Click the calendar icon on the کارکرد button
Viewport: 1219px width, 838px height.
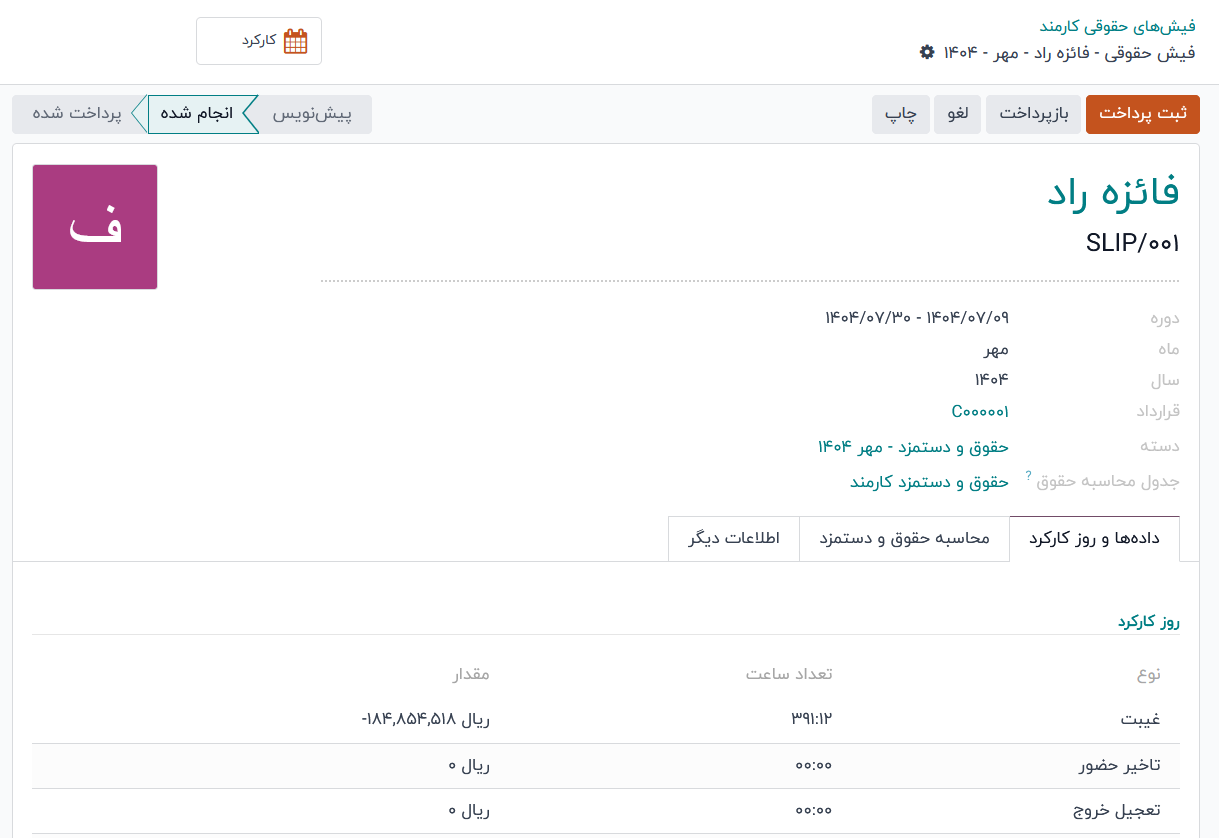click(295, 41)
